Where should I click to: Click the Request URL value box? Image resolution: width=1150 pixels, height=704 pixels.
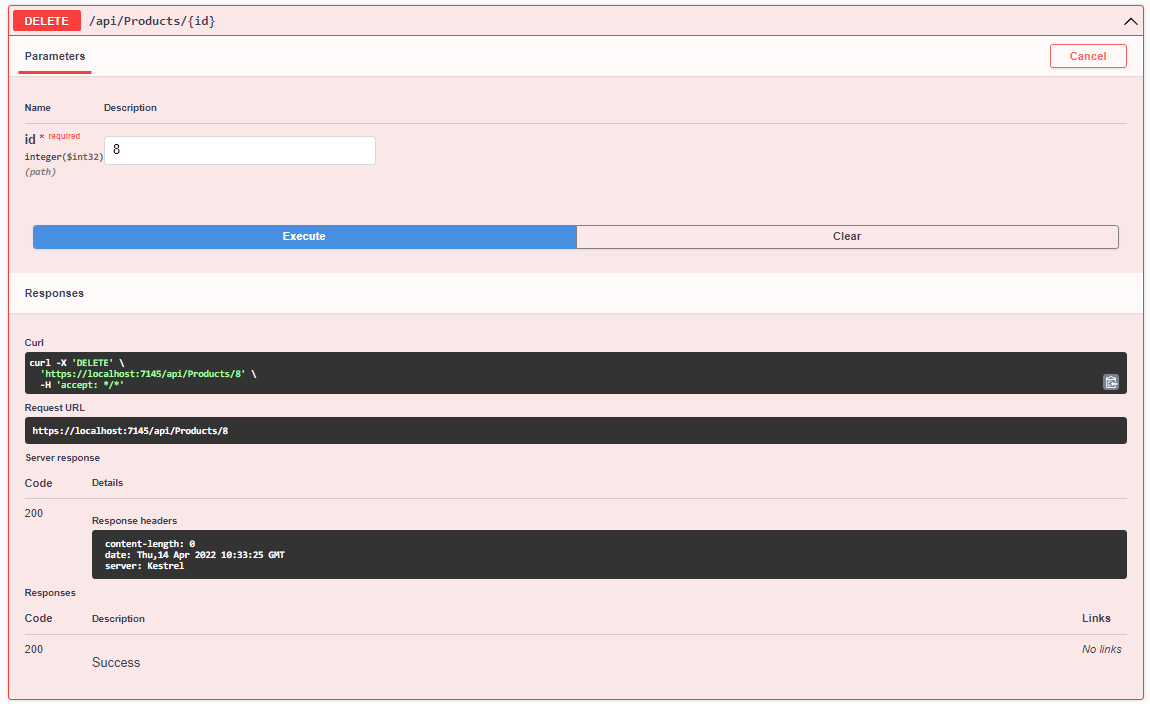point(576,430)
